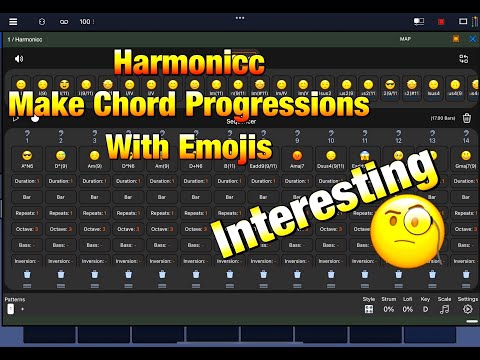Screen dimensions: 480x360
Task: Open Repeats dropdown for step 6
Action: pyautogui.click(x=196, y=213)
